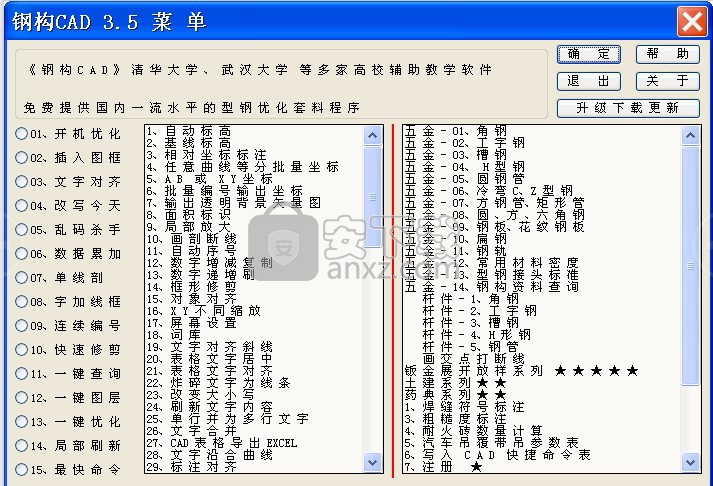Select list item 18、词库
The image size is (713, 486).
coord(173,335)
